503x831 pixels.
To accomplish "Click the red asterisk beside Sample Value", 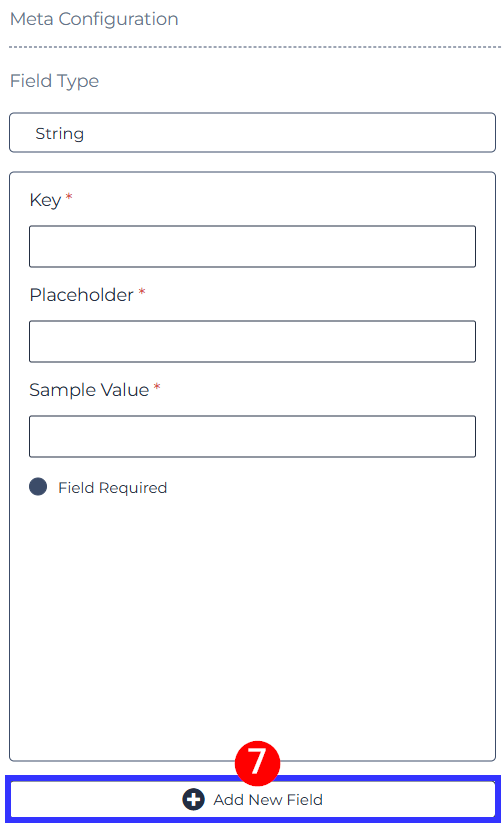I will click(x=157, y=386).
